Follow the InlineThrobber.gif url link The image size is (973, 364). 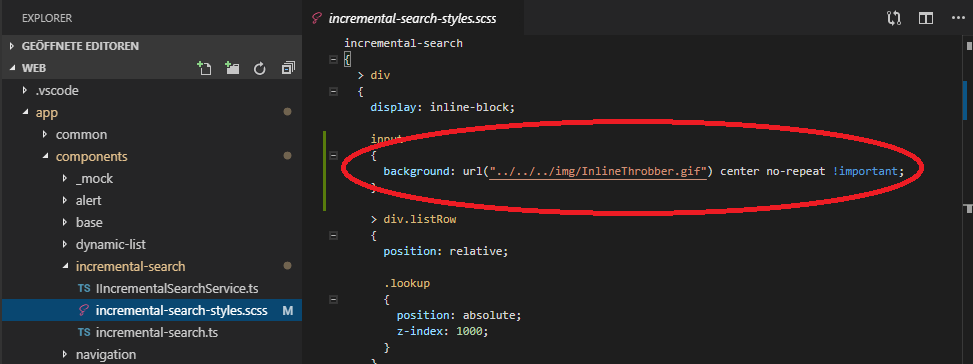tap(598, 171)
